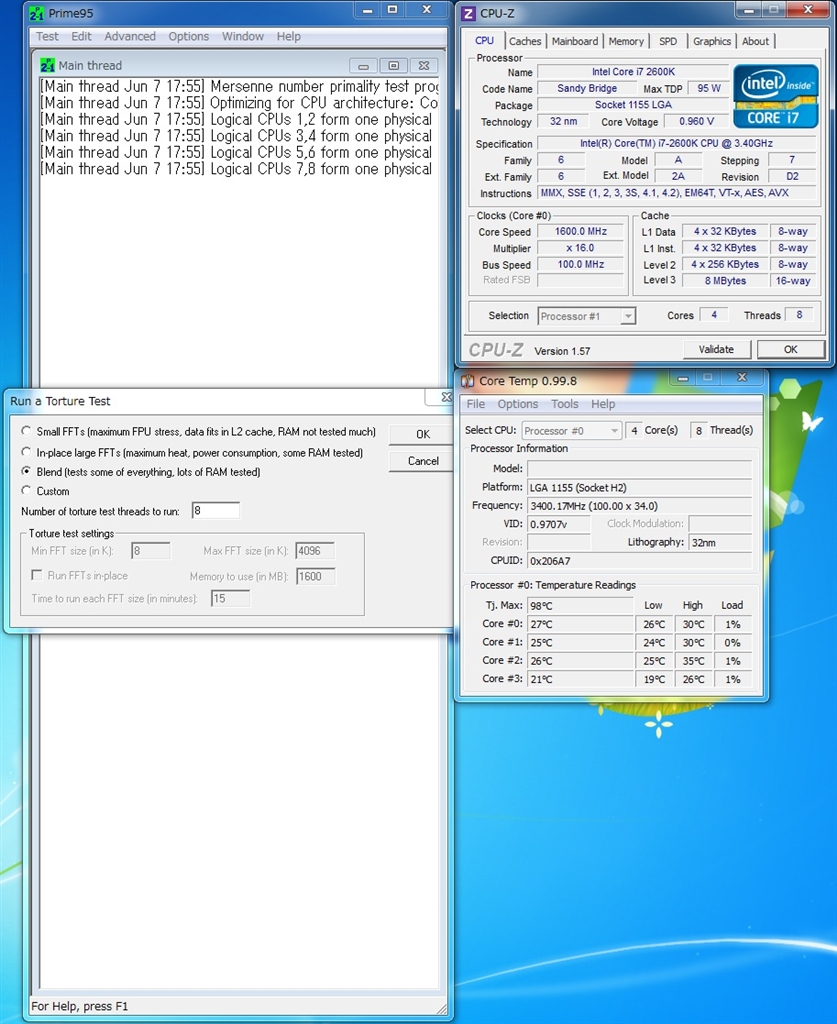The height and width of the screenshot is (1024, 837).
Task: Click the Intel Core i7 logo badge
Action: tap(775, 97)
